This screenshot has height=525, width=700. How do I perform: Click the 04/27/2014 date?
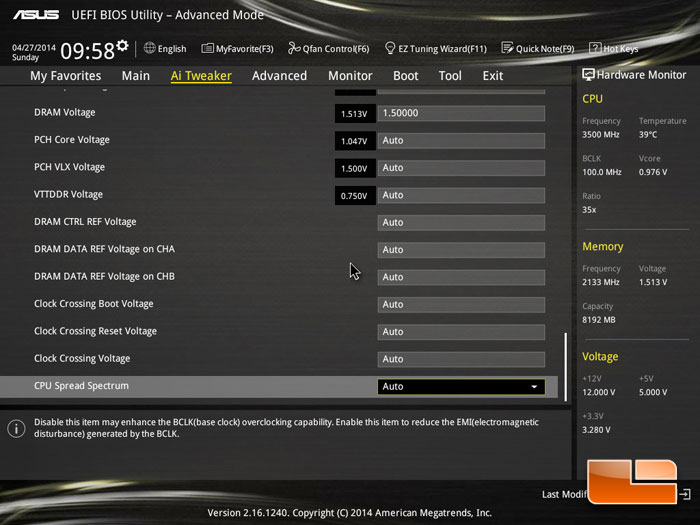click(x=34, y=47)
